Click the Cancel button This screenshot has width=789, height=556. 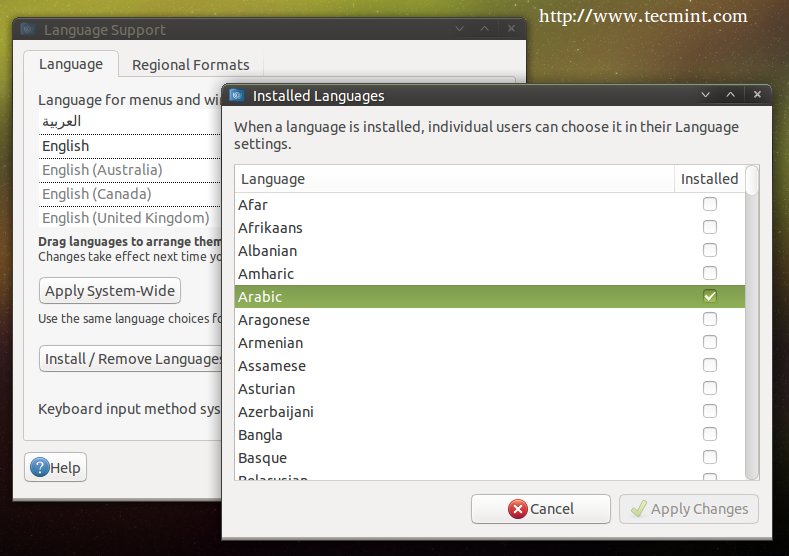pos(541,509)
